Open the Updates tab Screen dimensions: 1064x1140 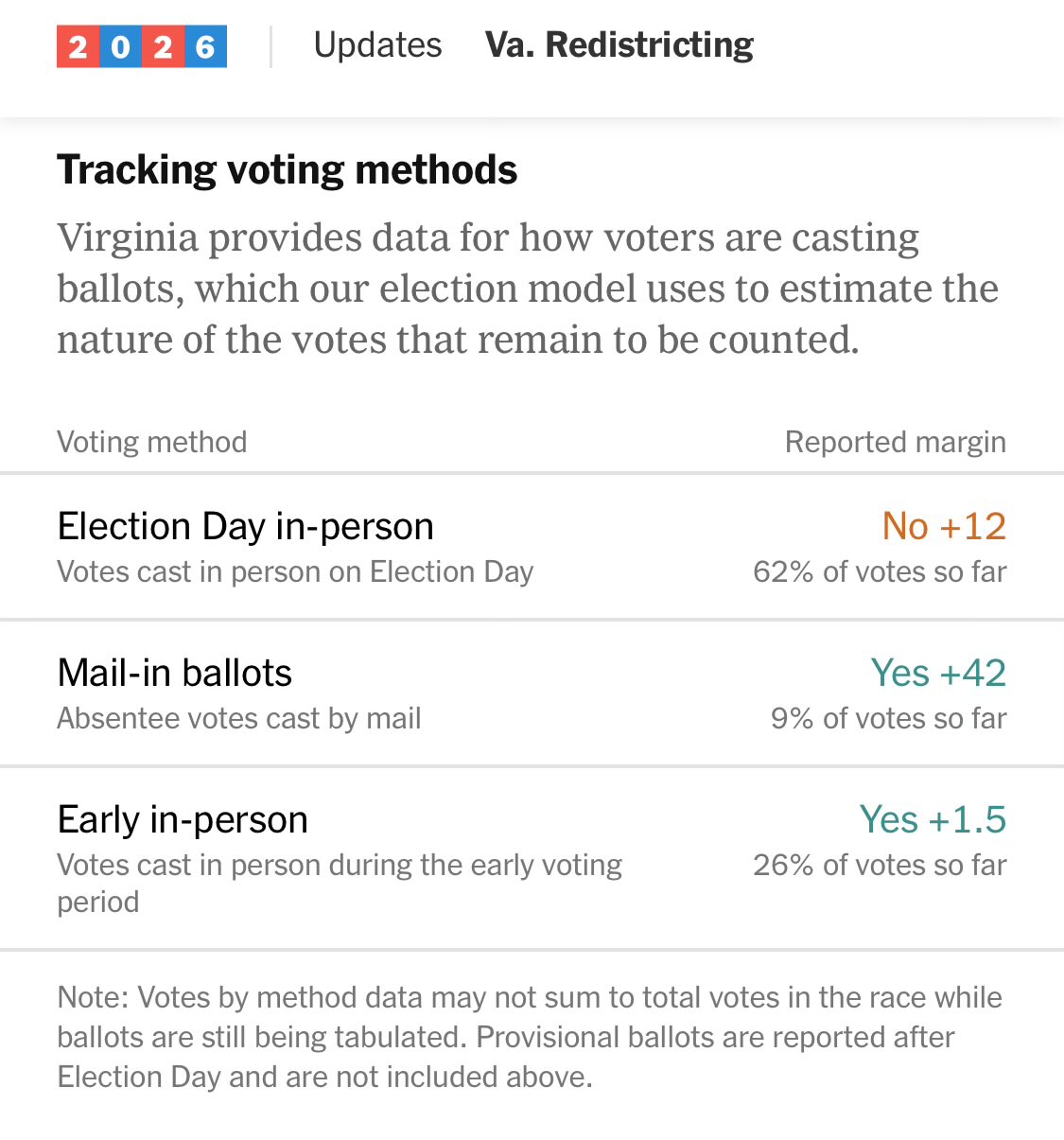point(377,45)
